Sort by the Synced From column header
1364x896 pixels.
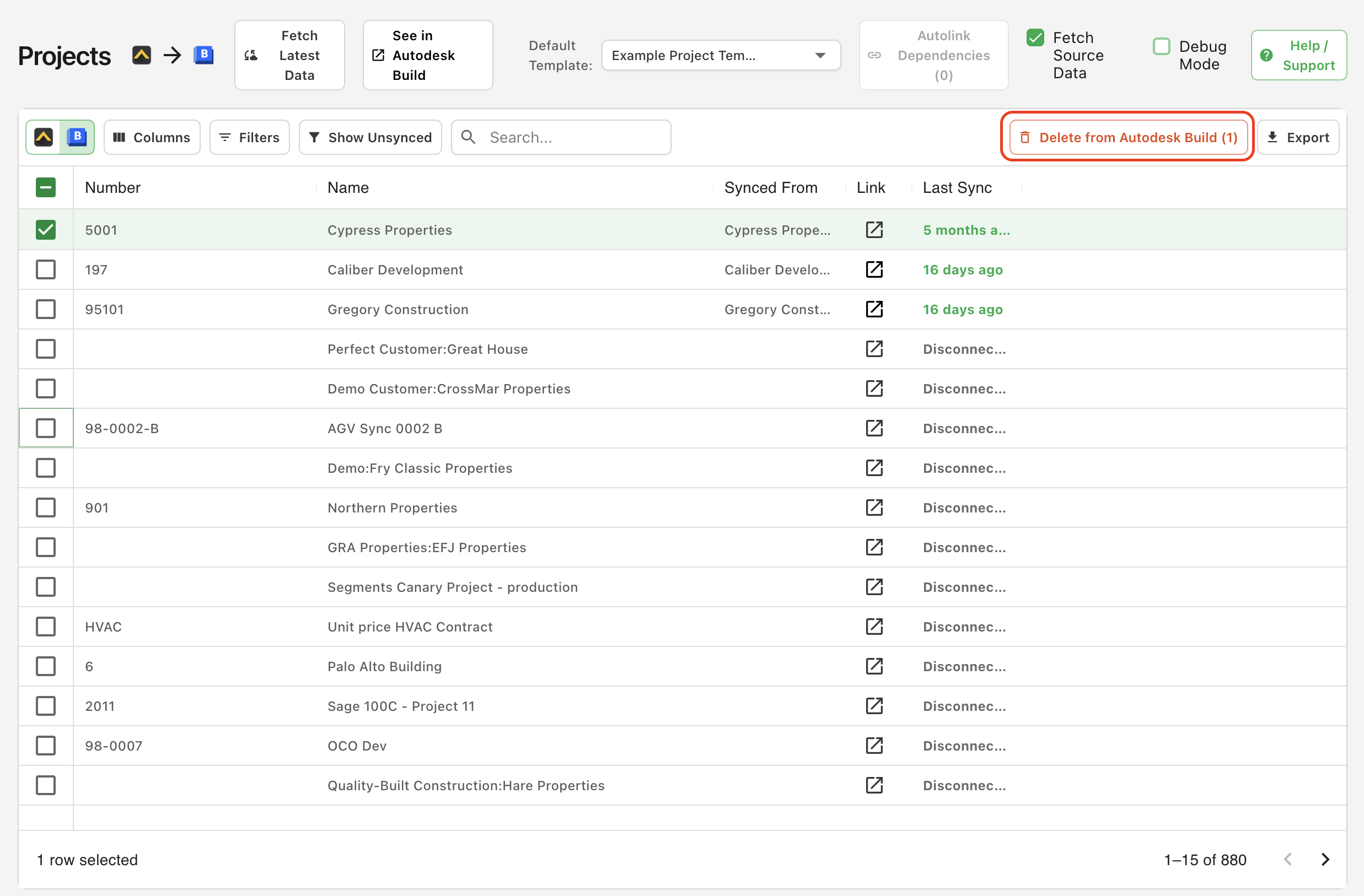coord(771,187)
